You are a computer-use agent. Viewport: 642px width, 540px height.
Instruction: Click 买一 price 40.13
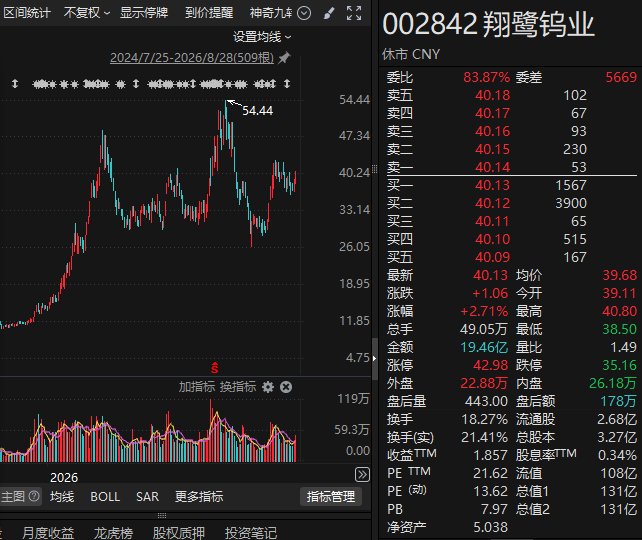pyautogui.click(x=493, y=185)
